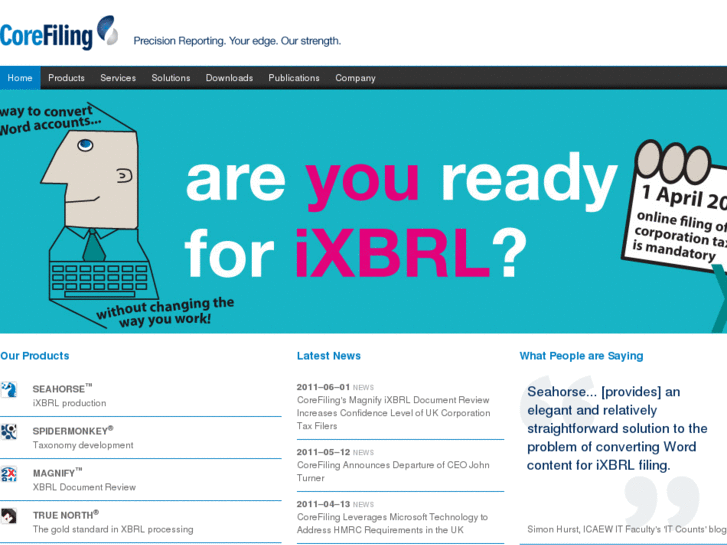The width and height of the screenshot is (727, 545).
Task: Click the 2011-06-01 news date
Action: click(x=323, y=387)
